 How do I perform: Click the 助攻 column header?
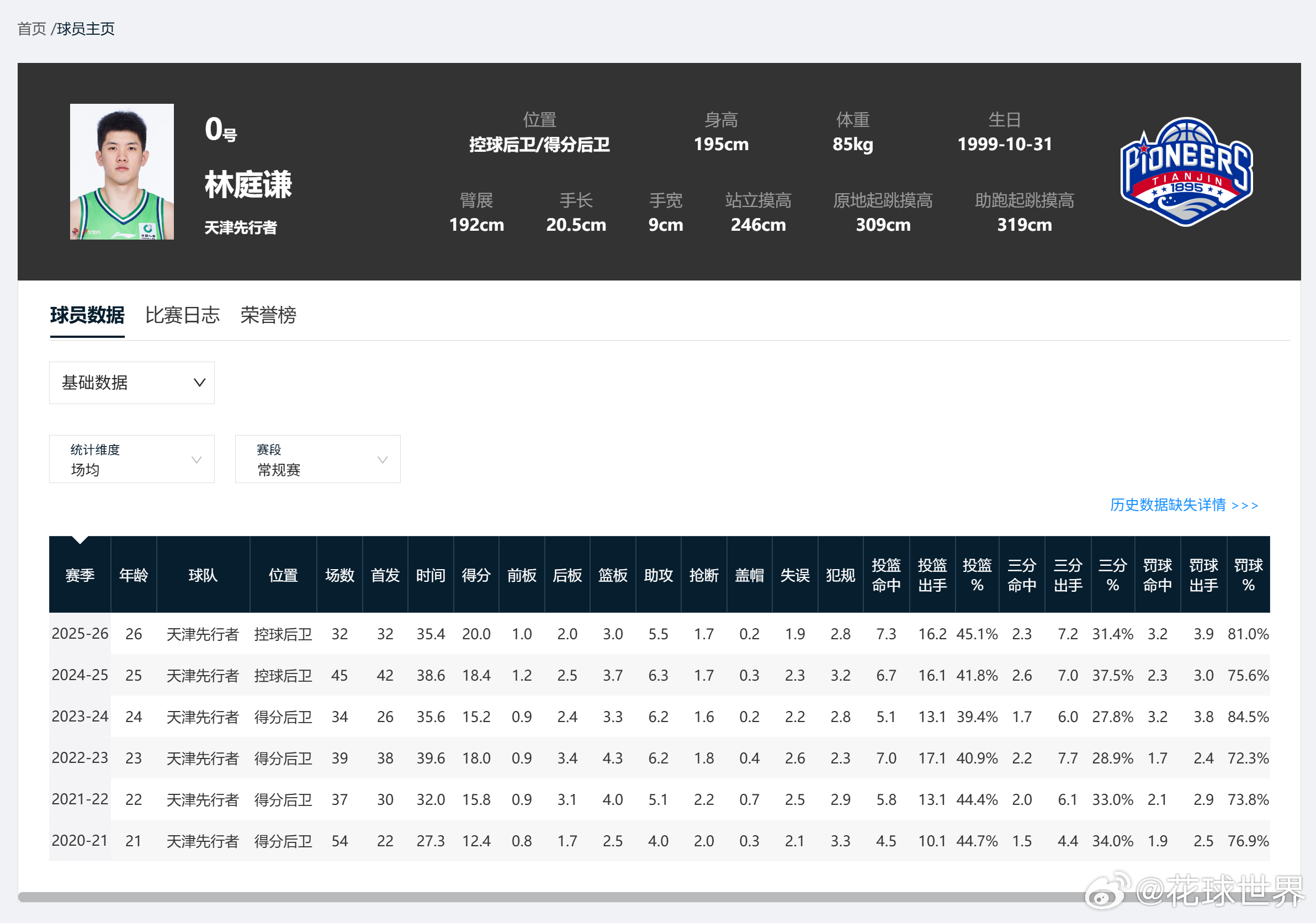click(658, 575)
